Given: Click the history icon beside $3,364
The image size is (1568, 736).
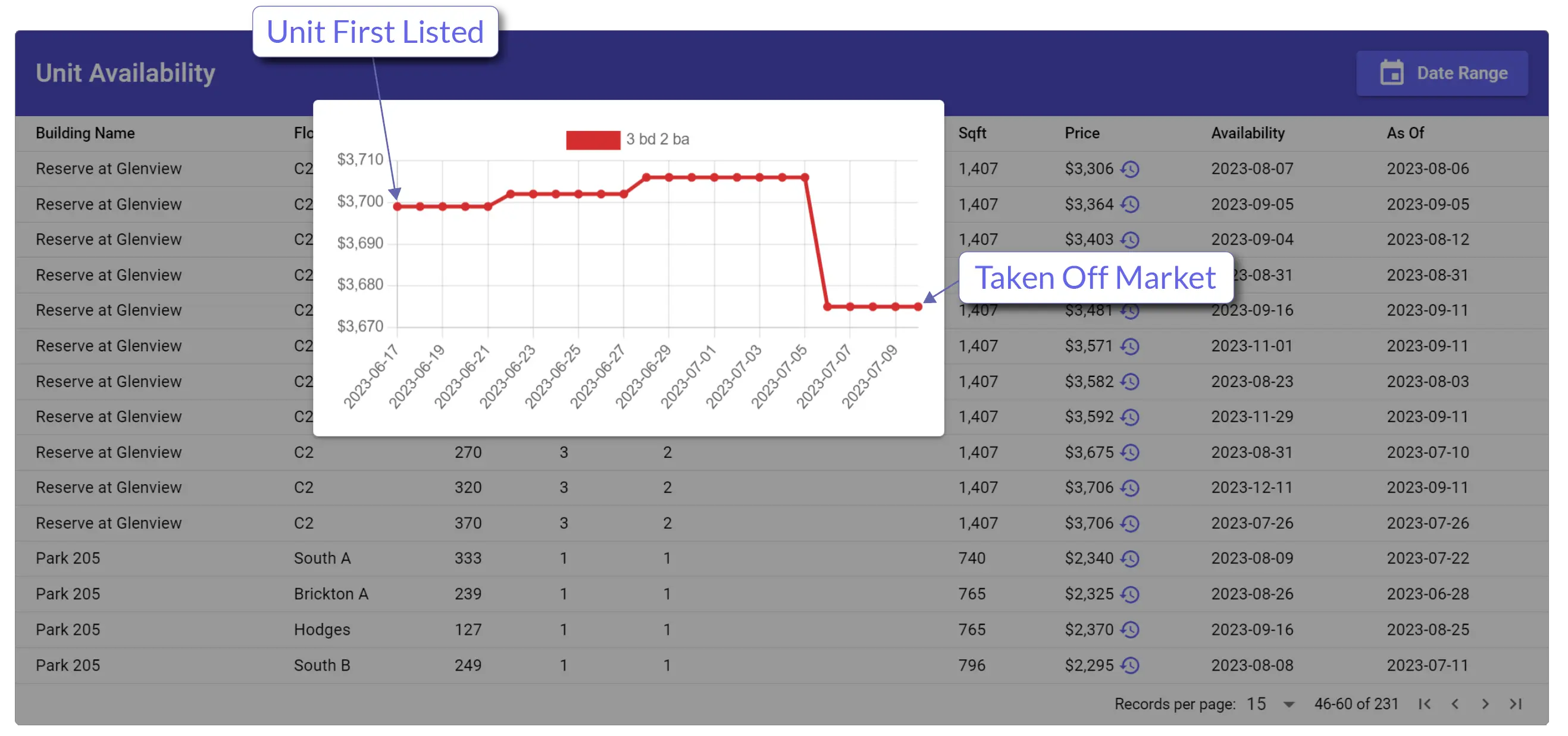Looking at the screenshot, I should 1131,204.
